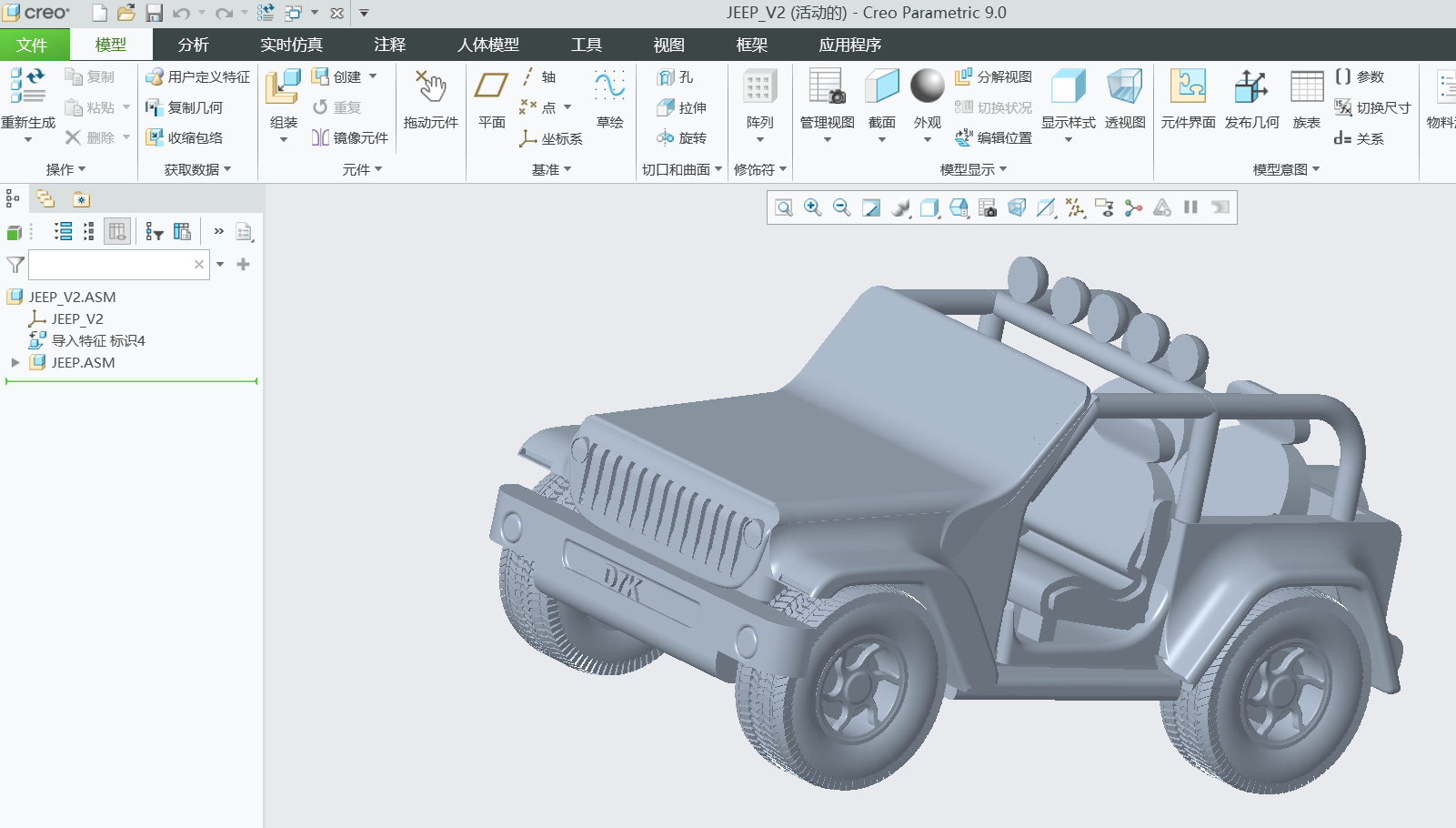Start a Sketch (草绘)
This screenshot has width=1456, height=828.
coord(609,98)
